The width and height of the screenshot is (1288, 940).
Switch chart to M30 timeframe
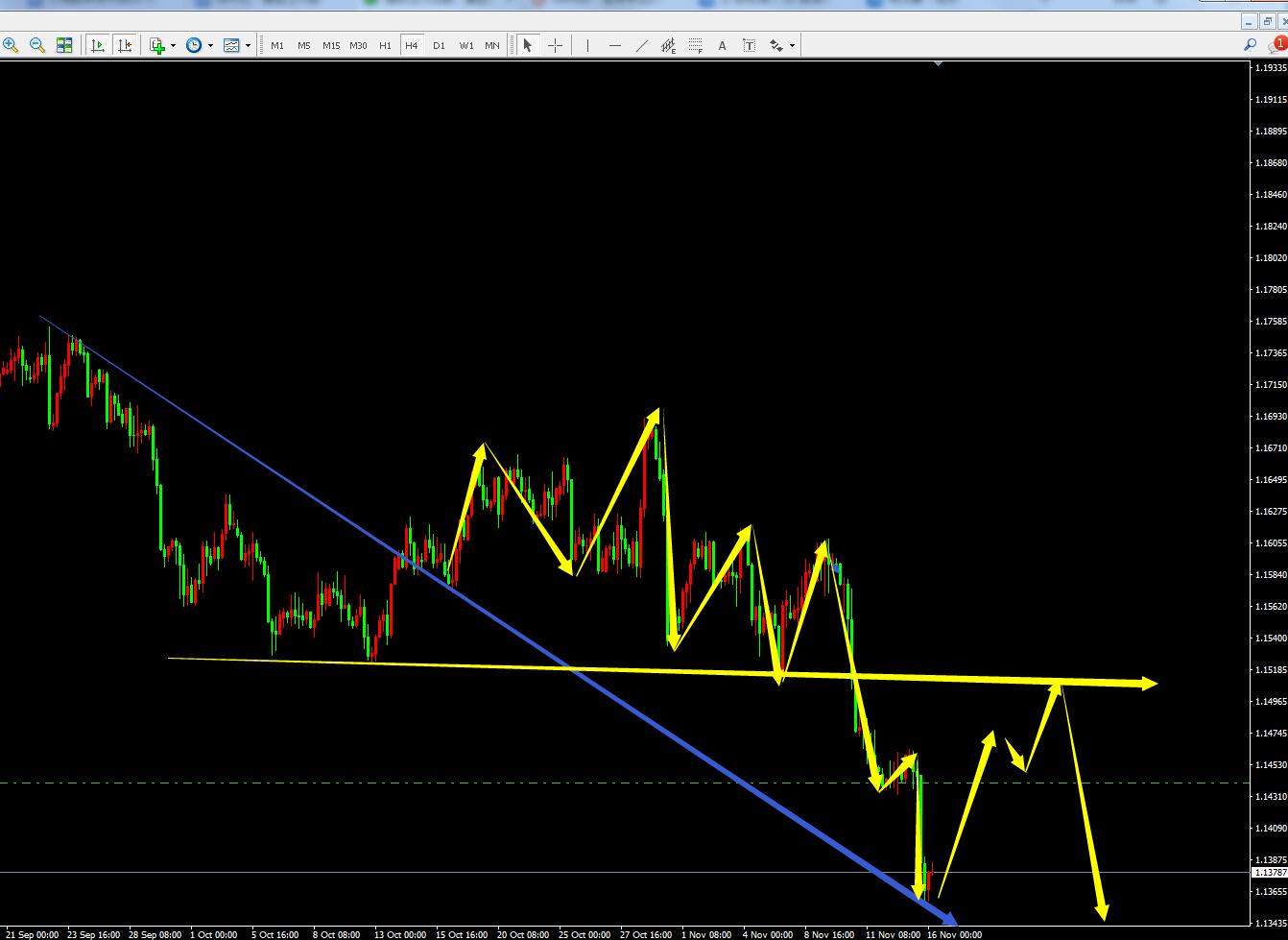(358, 45)
